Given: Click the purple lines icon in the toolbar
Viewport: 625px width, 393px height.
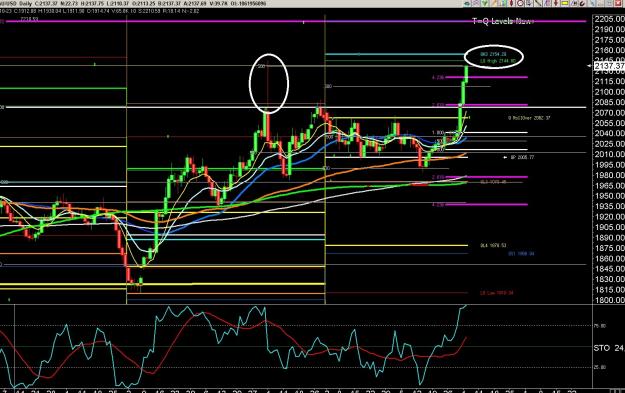Looking at the screenshot, I should (547, 4).
